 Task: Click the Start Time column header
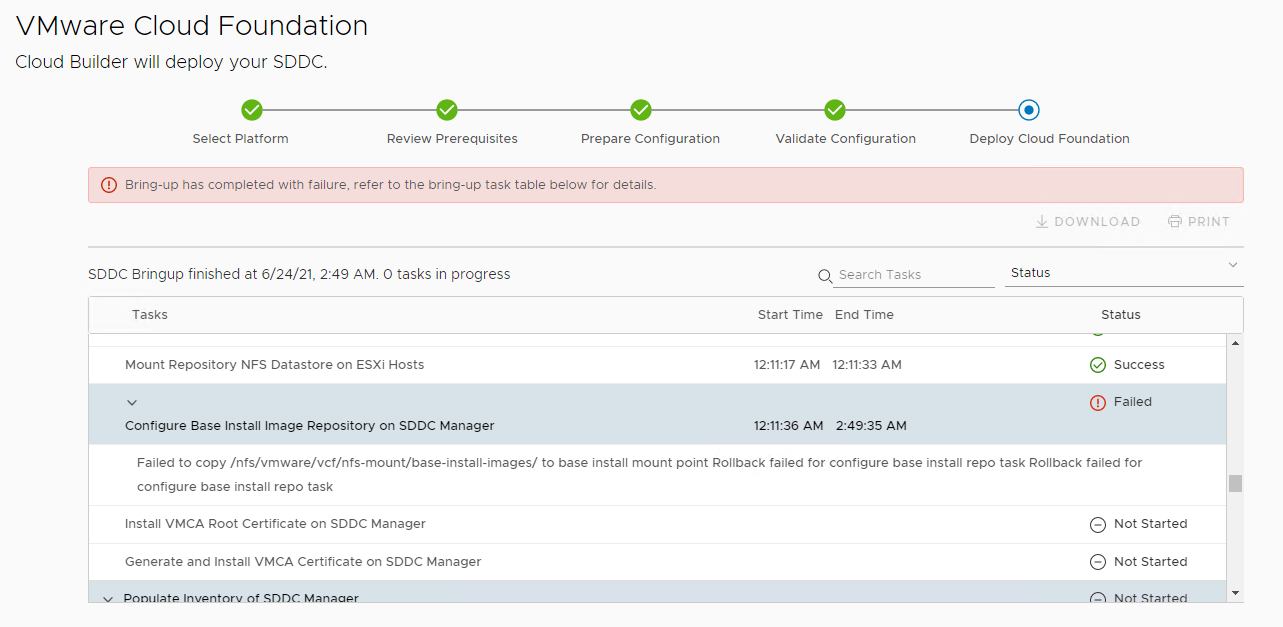click(790, 315)
